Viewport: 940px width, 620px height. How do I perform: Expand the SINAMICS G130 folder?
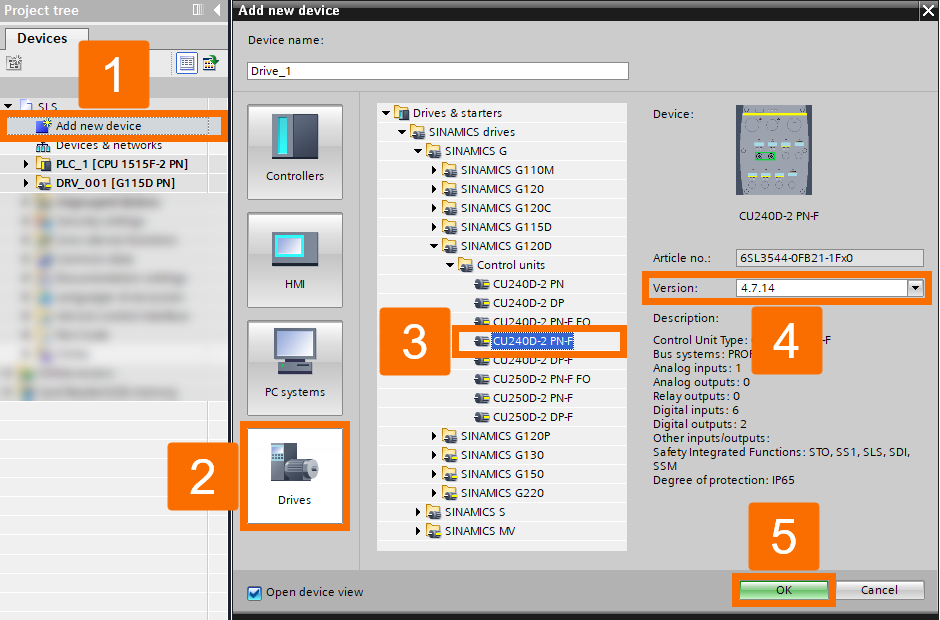(434, 455)
